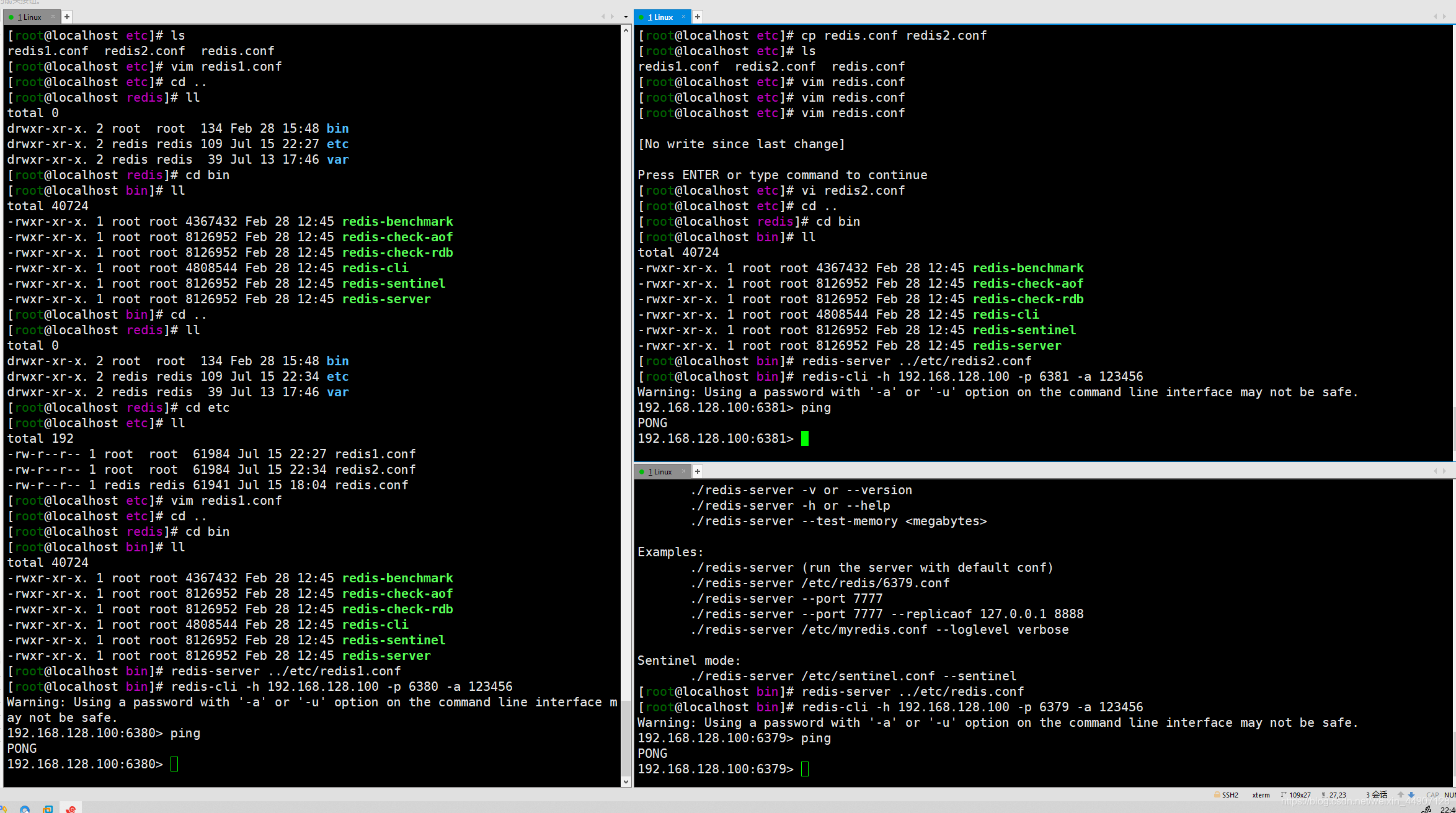Click the 'redis2.conf' row dated Jul 15 22:34
The image size is (1456, 813).
tap(211, 469)
